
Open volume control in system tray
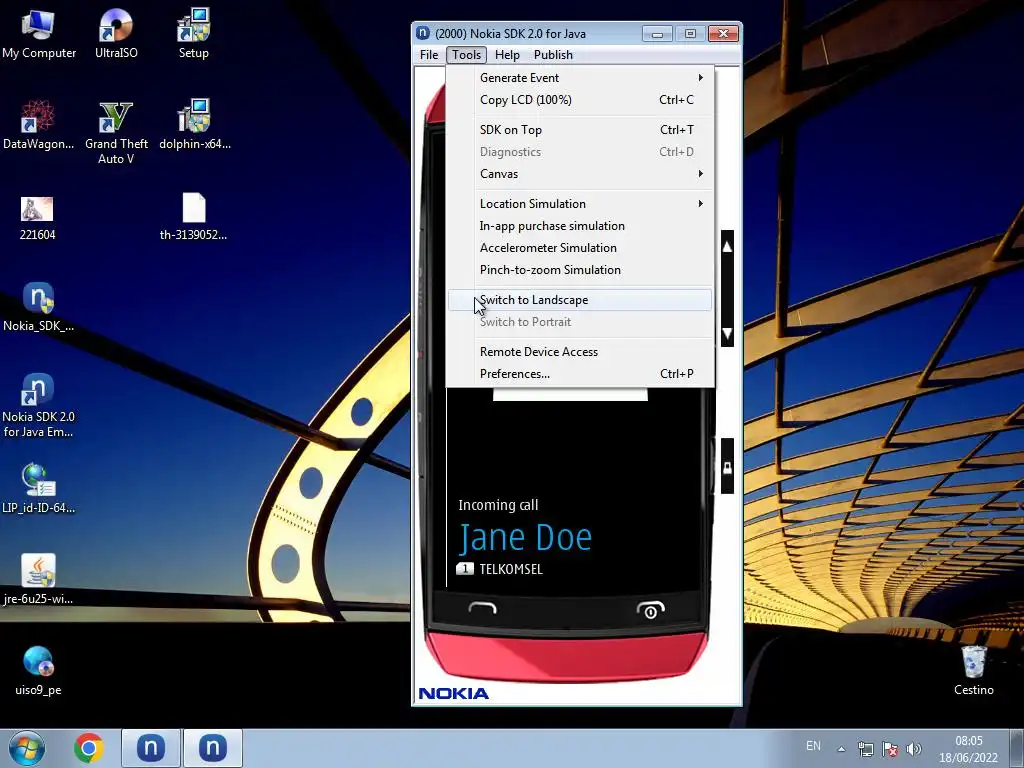click(914, 749)
